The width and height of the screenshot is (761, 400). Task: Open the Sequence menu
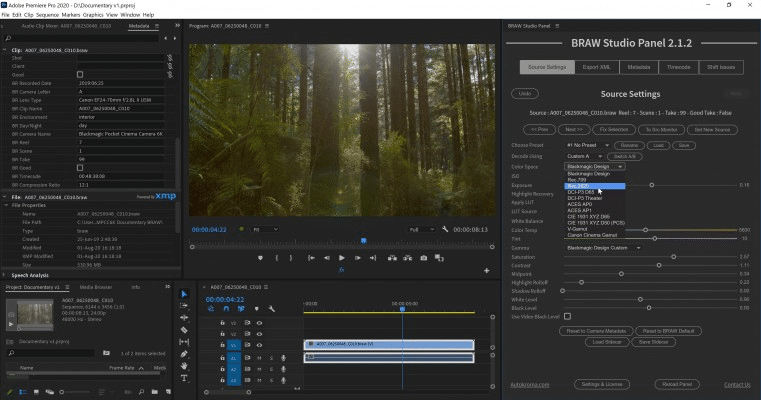pyautogui.click(x=45, y=15)
